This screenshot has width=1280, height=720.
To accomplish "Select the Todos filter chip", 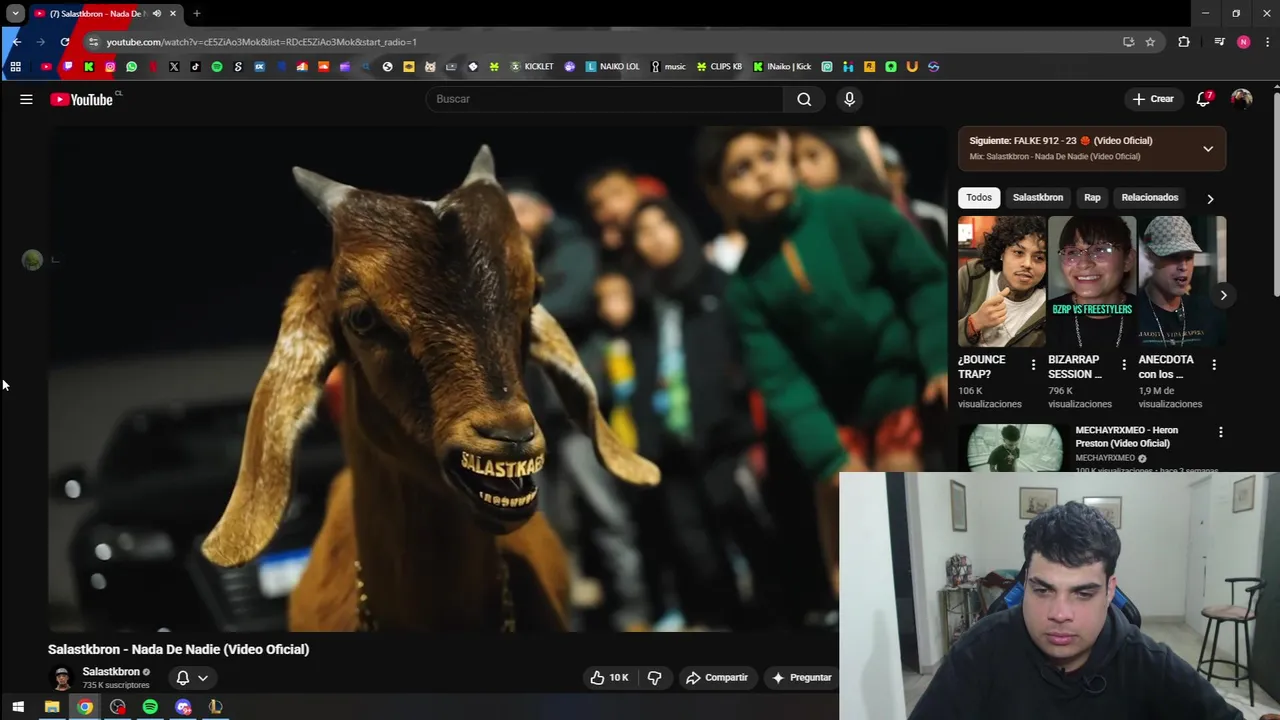I will coord(979,197).
